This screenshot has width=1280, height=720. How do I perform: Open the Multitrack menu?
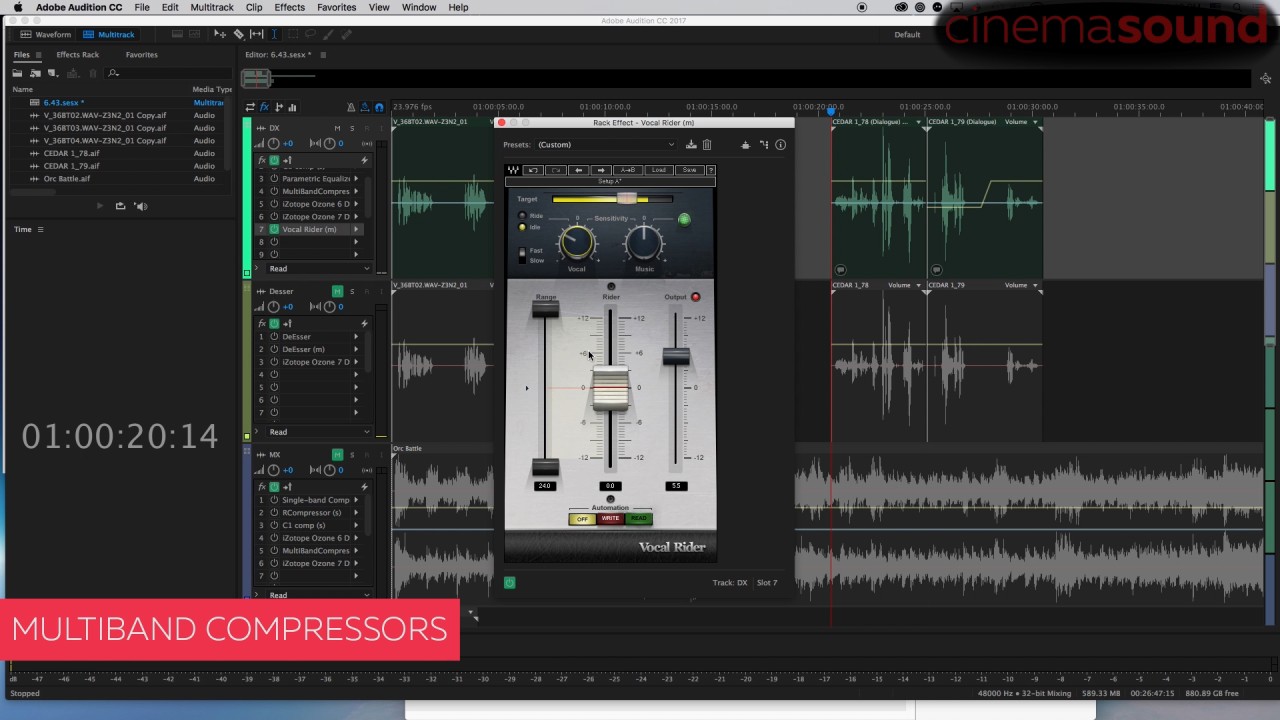tap(212, 7)
